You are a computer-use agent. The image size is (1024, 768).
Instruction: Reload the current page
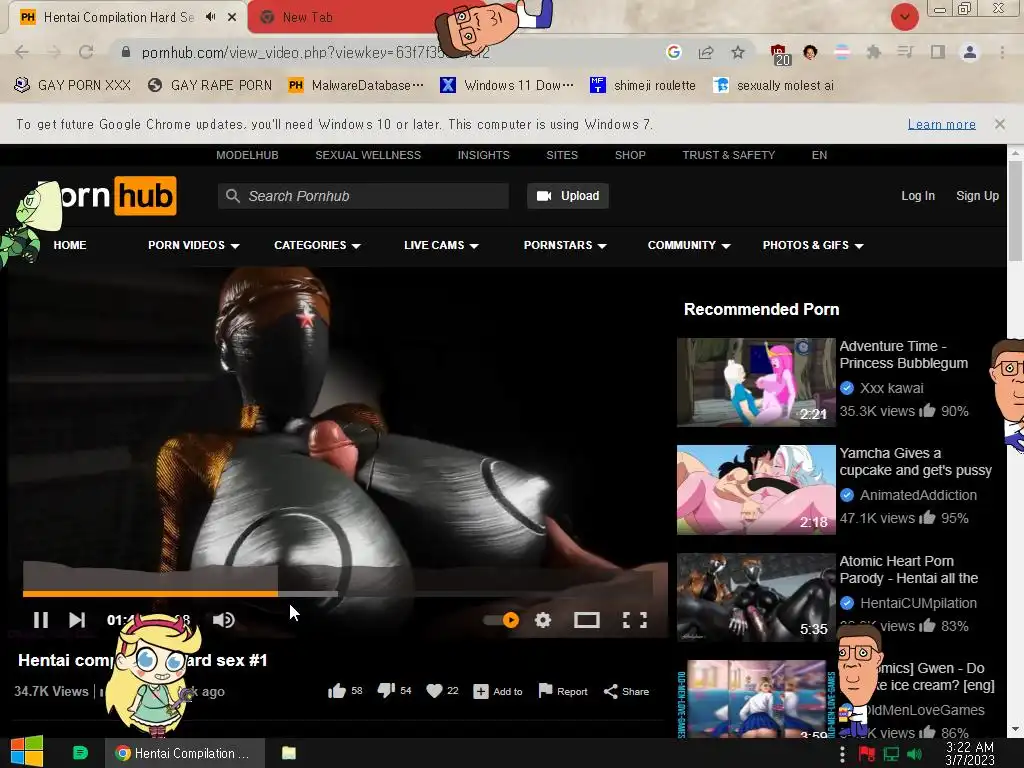pyautogui.click(x=86, y=52)
